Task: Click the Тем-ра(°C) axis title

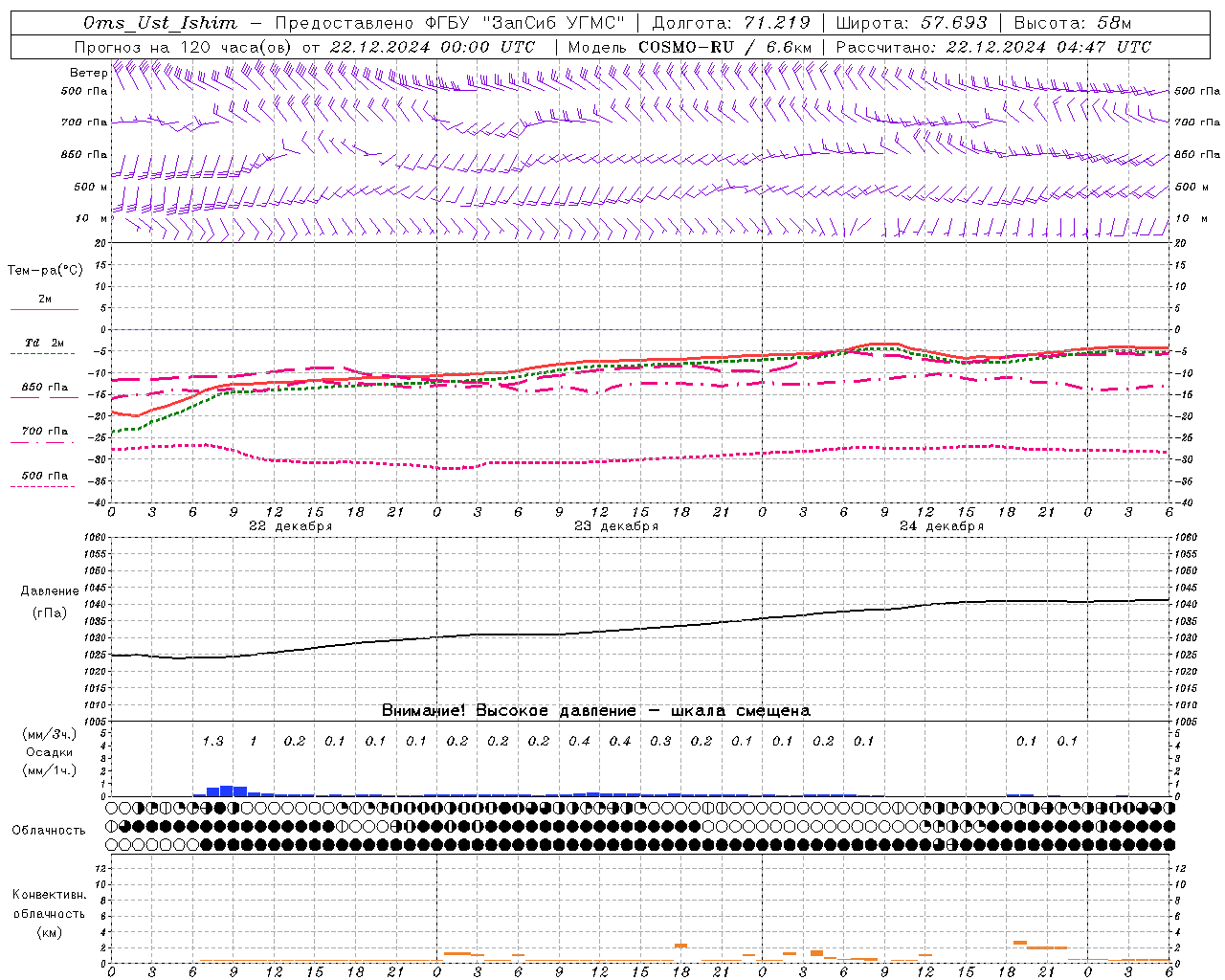Action: point(45,271)
